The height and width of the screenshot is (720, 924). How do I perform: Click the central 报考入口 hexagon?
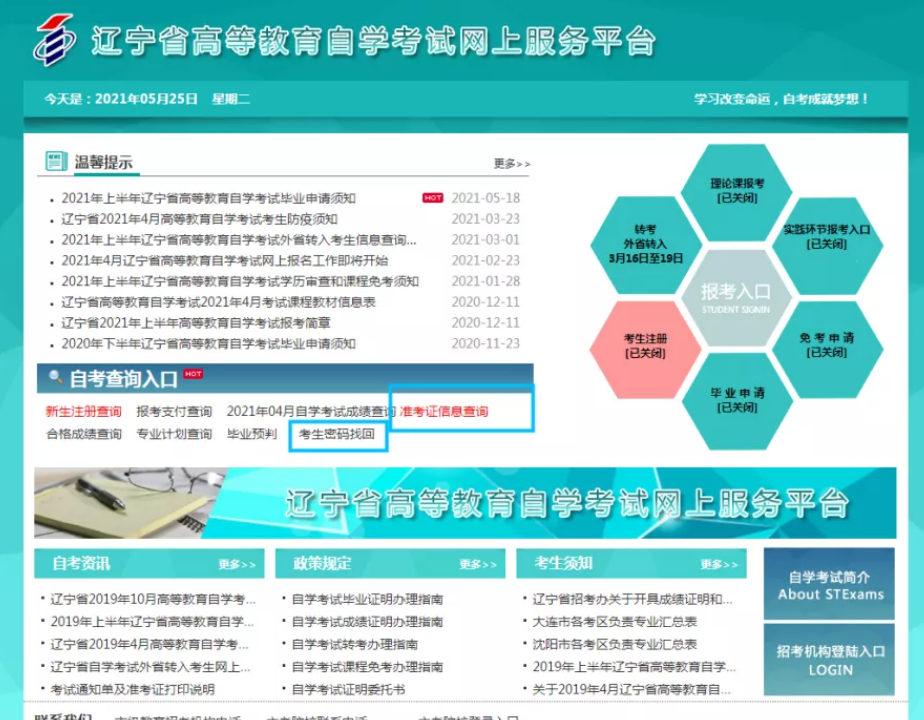(x=736, y=297)
